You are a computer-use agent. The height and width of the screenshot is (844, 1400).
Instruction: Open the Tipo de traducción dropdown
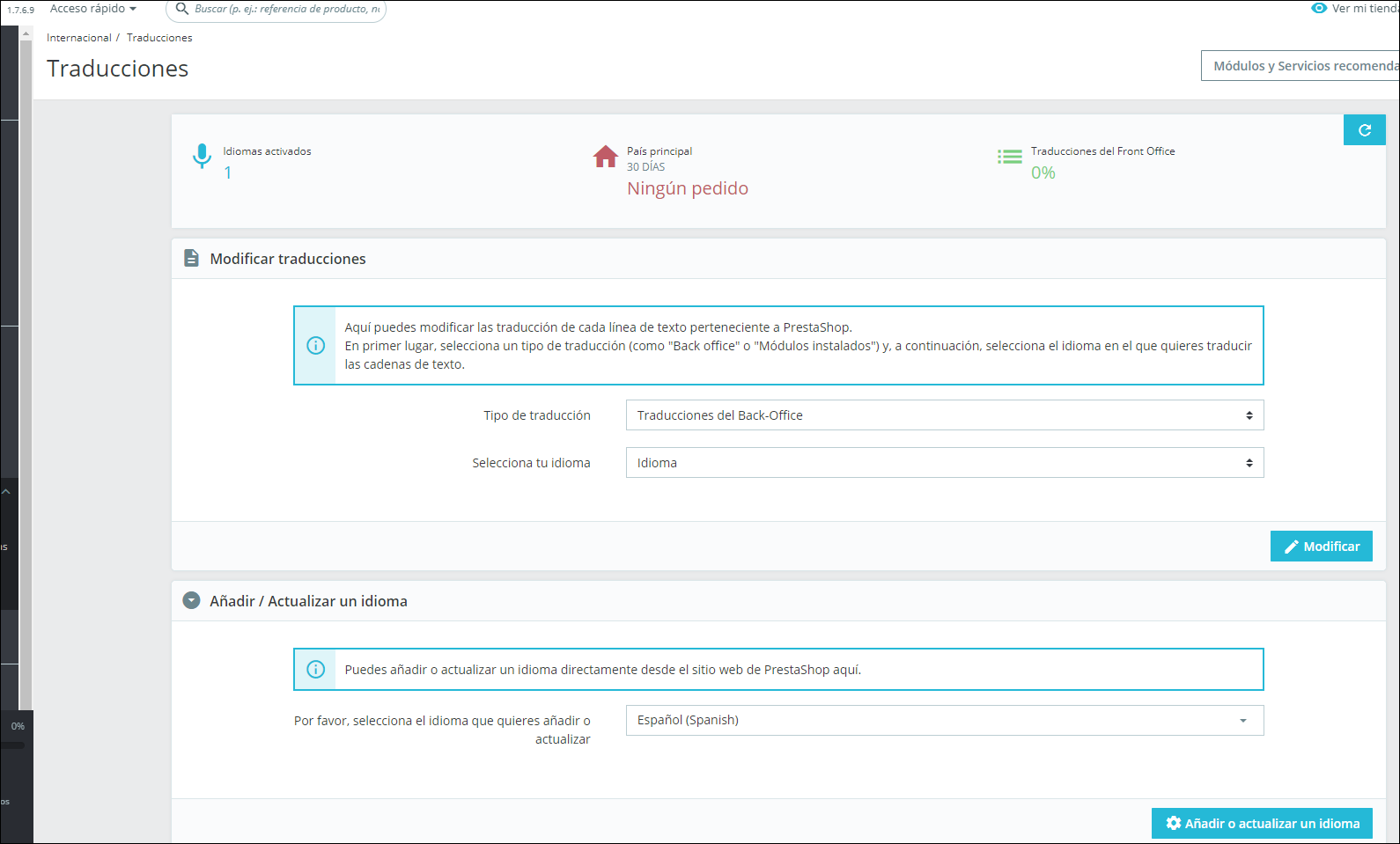[945, 415]
